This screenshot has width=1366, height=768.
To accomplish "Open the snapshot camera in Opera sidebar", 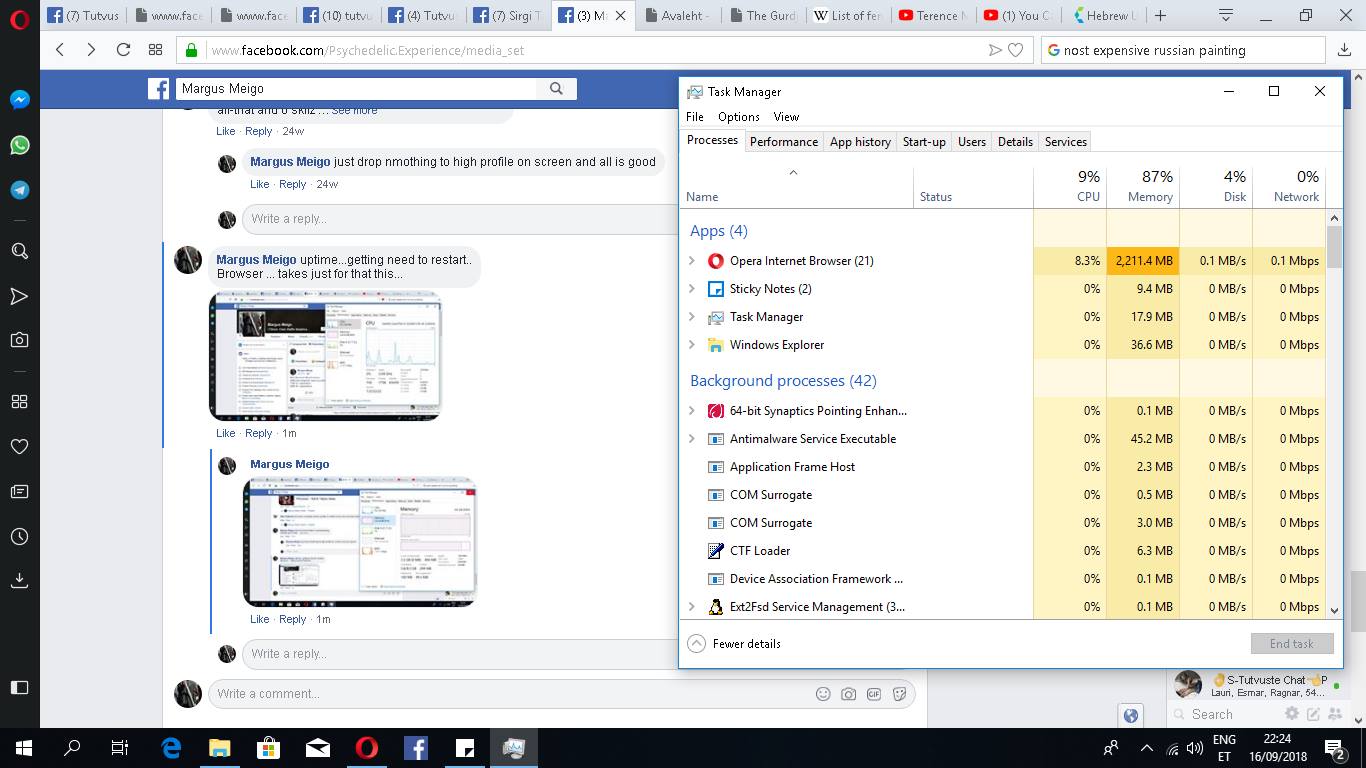I will pos(19,340).
